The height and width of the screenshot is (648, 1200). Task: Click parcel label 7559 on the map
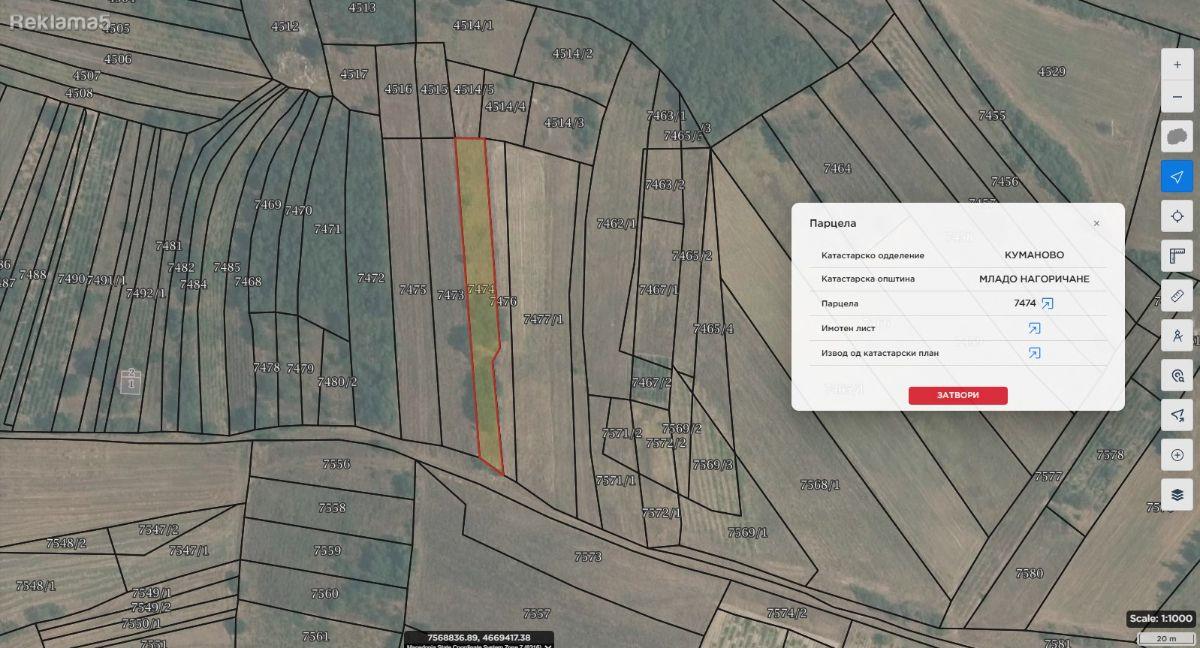(x=327, y=550)
